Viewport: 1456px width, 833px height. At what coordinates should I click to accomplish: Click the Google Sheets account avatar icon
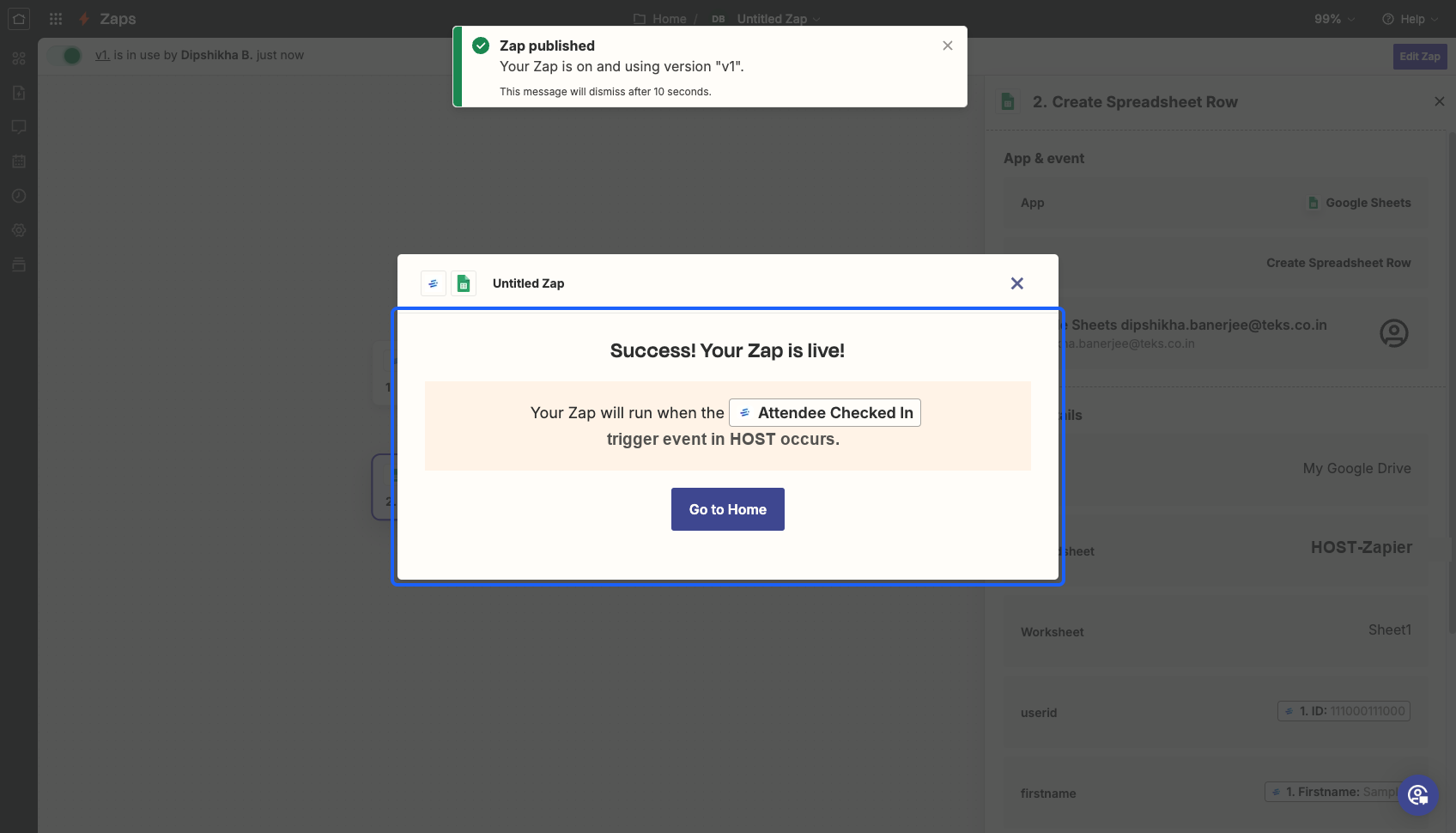1393,333
